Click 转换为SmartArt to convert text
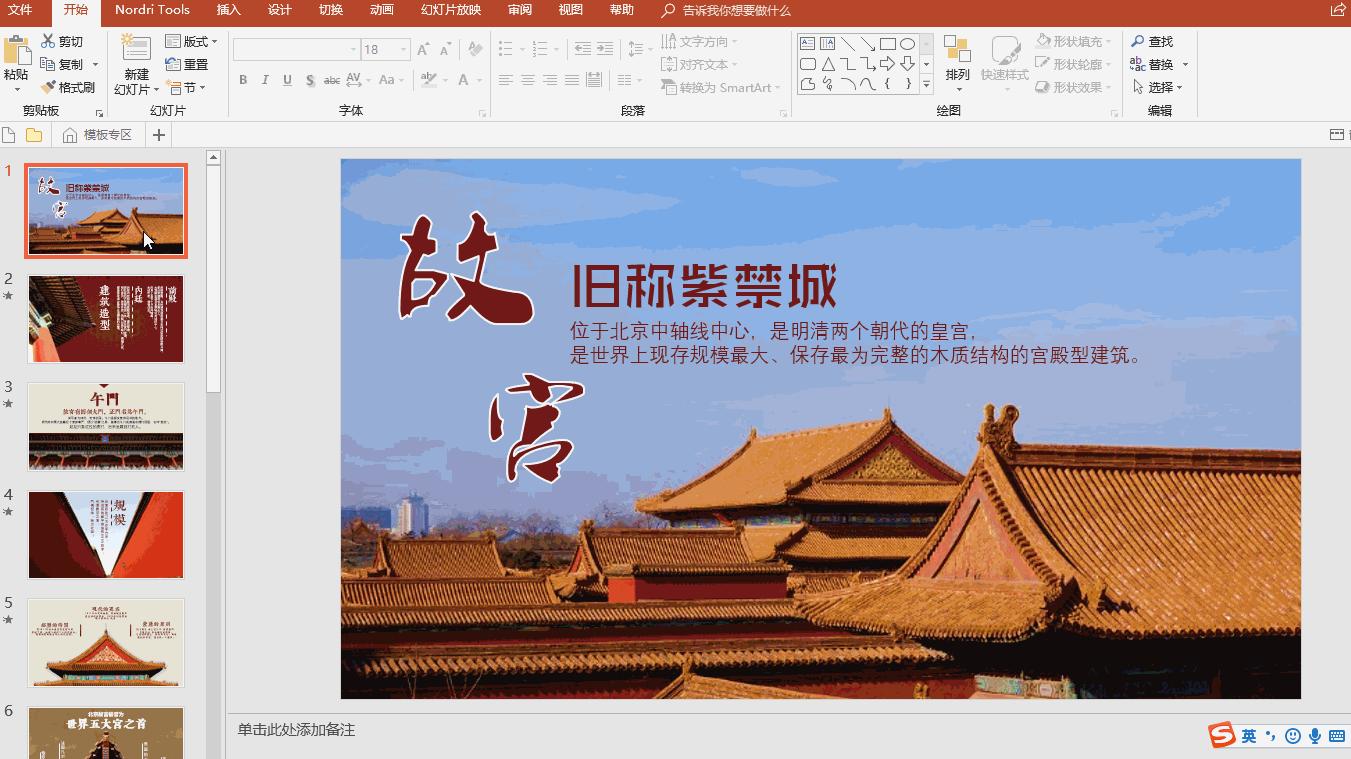This screenshot has height=759, width=1351. tap(722, 88)
